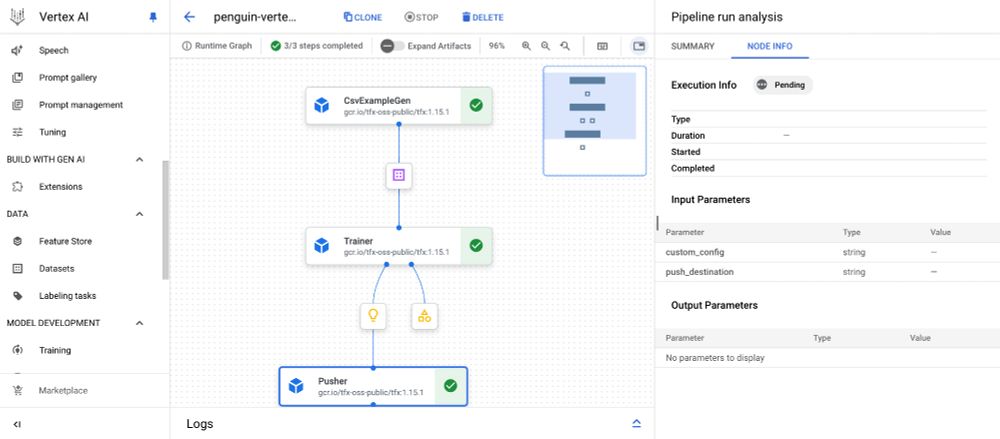The width and height of the screenshot is (1000, 439).
Task: Click the 96% zoom level
Action: click(x=497, y=46)
